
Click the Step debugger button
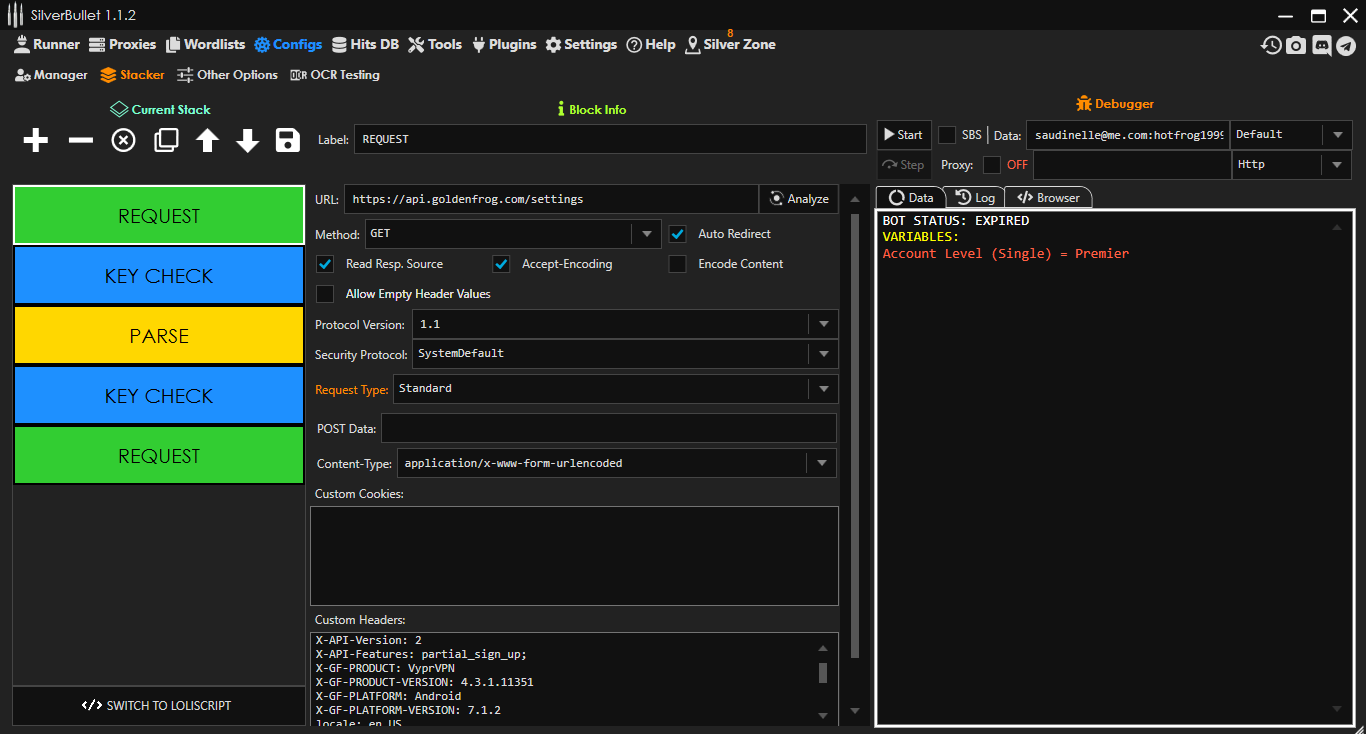point(904,165)
